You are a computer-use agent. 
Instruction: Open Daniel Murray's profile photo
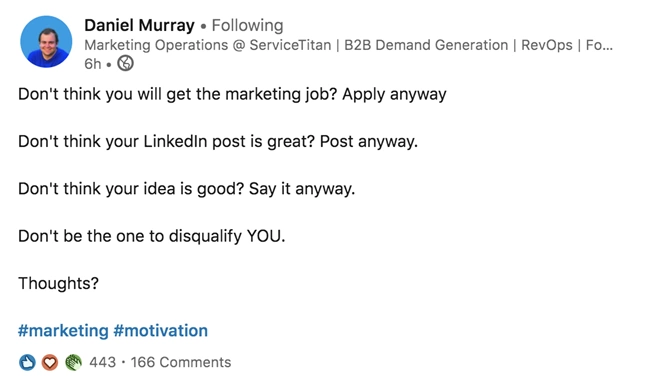point(46,41)
